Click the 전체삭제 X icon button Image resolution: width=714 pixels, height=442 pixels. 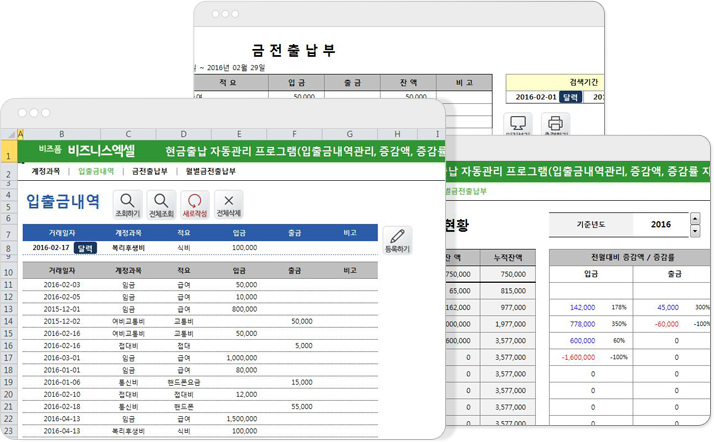pyautogui.click(x=229, y=204)
